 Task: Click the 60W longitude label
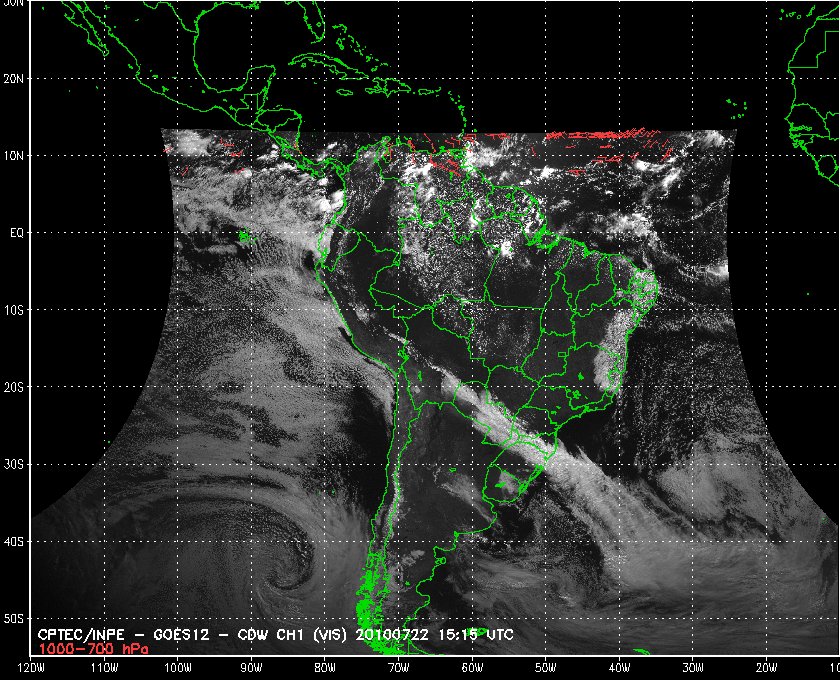[472, 668]
